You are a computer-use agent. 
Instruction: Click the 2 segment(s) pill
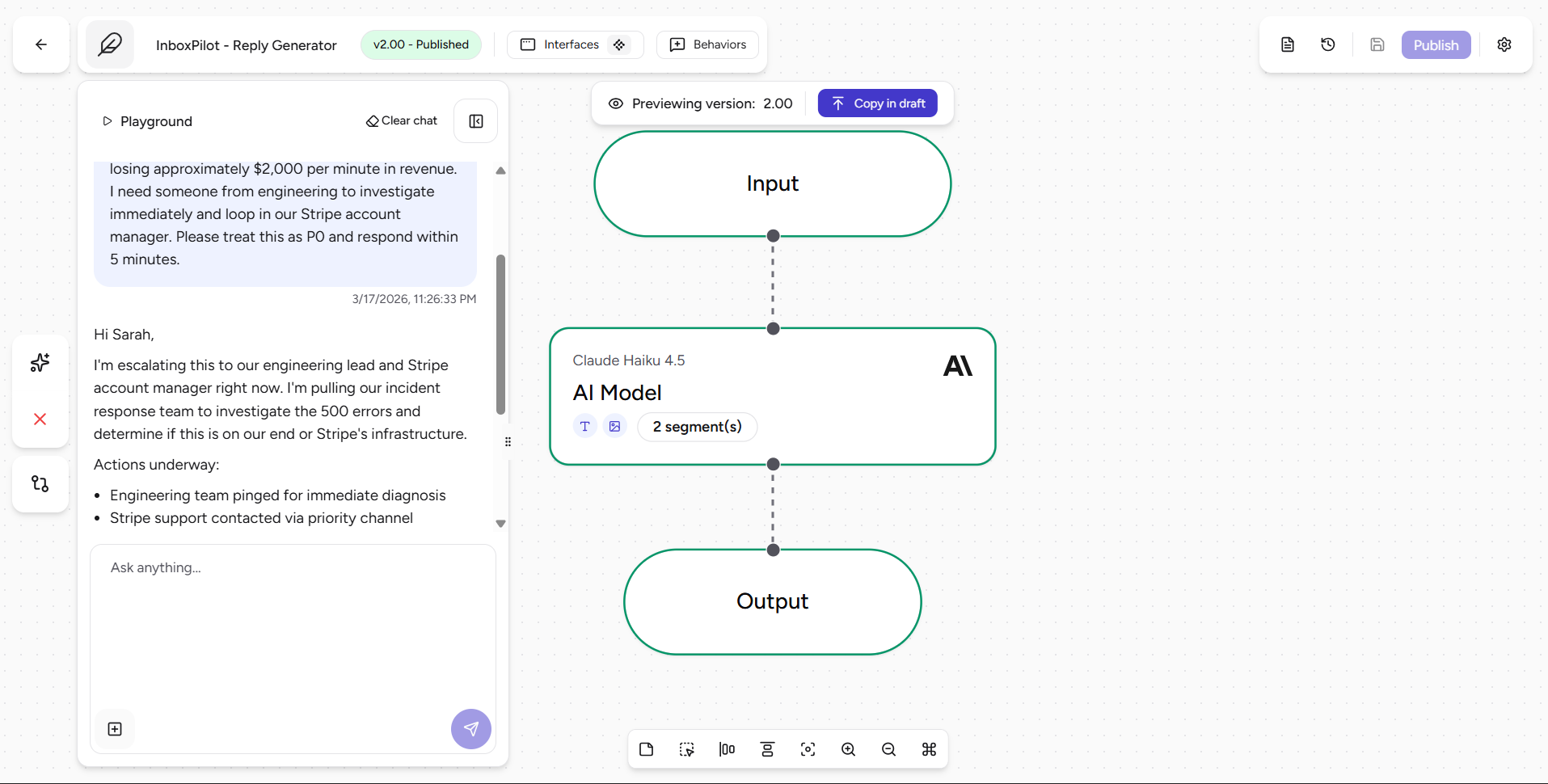pos(698,427)
